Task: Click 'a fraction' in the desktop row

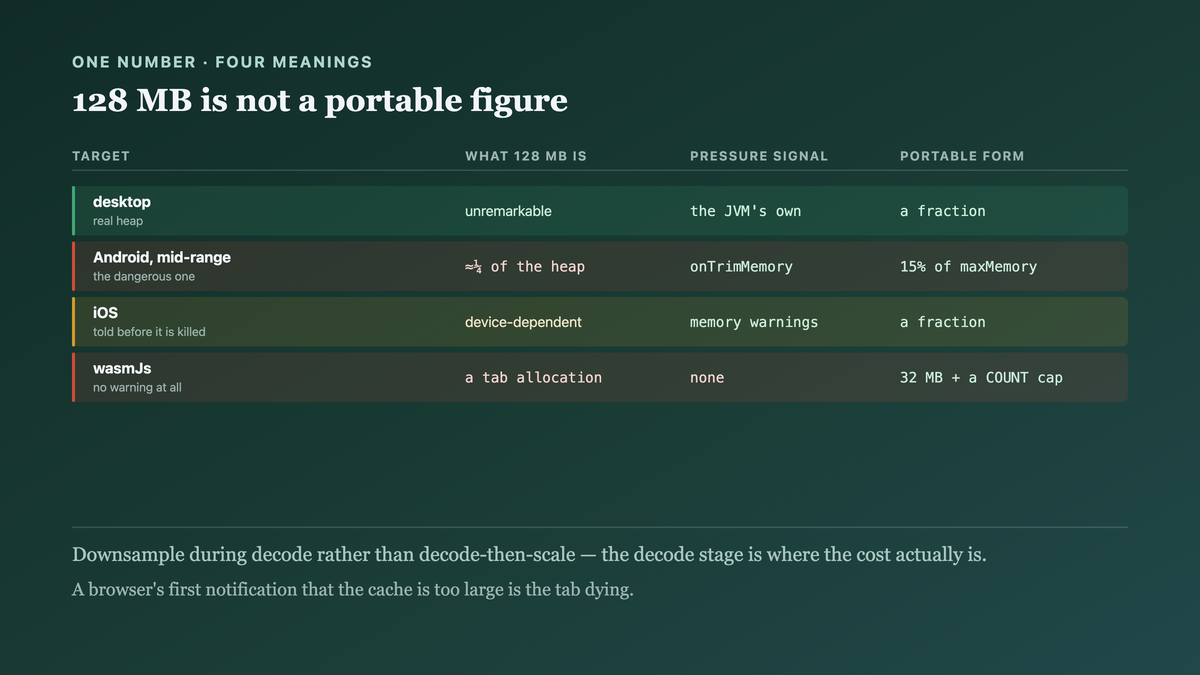Action: [x=942, y=211]
